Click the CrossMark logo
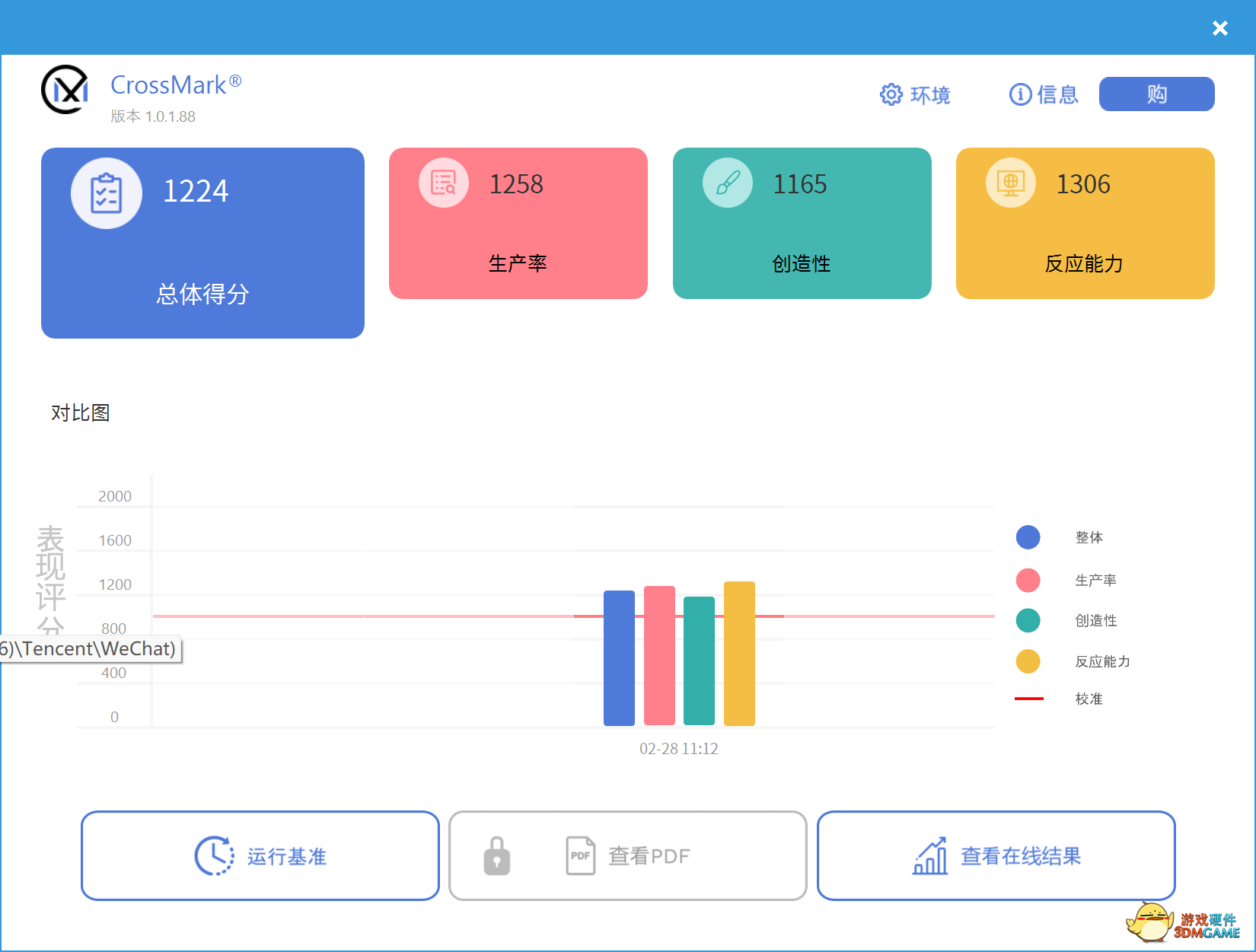Screen dimensions: 1256x952 pos(64,89)
